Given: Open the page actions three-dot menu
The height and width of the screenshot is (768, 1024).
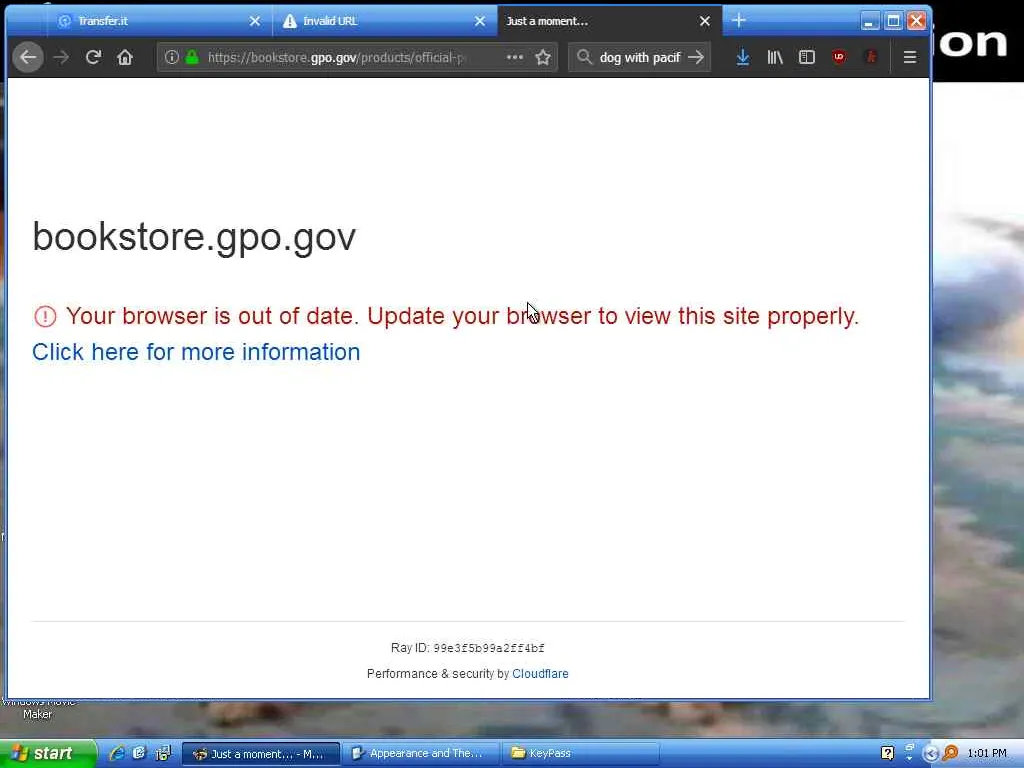Looking at the screenshot, I should tap(515, 57).
